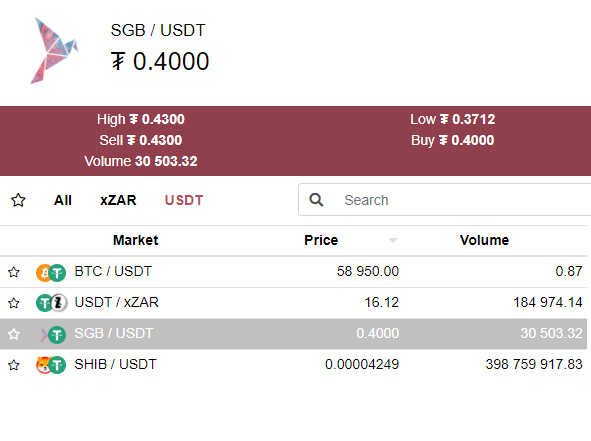This screenshot has width=591, height=441.
Task: Open the BTC / USDT market
Action: pyautogui.click(x=294, y=272)
